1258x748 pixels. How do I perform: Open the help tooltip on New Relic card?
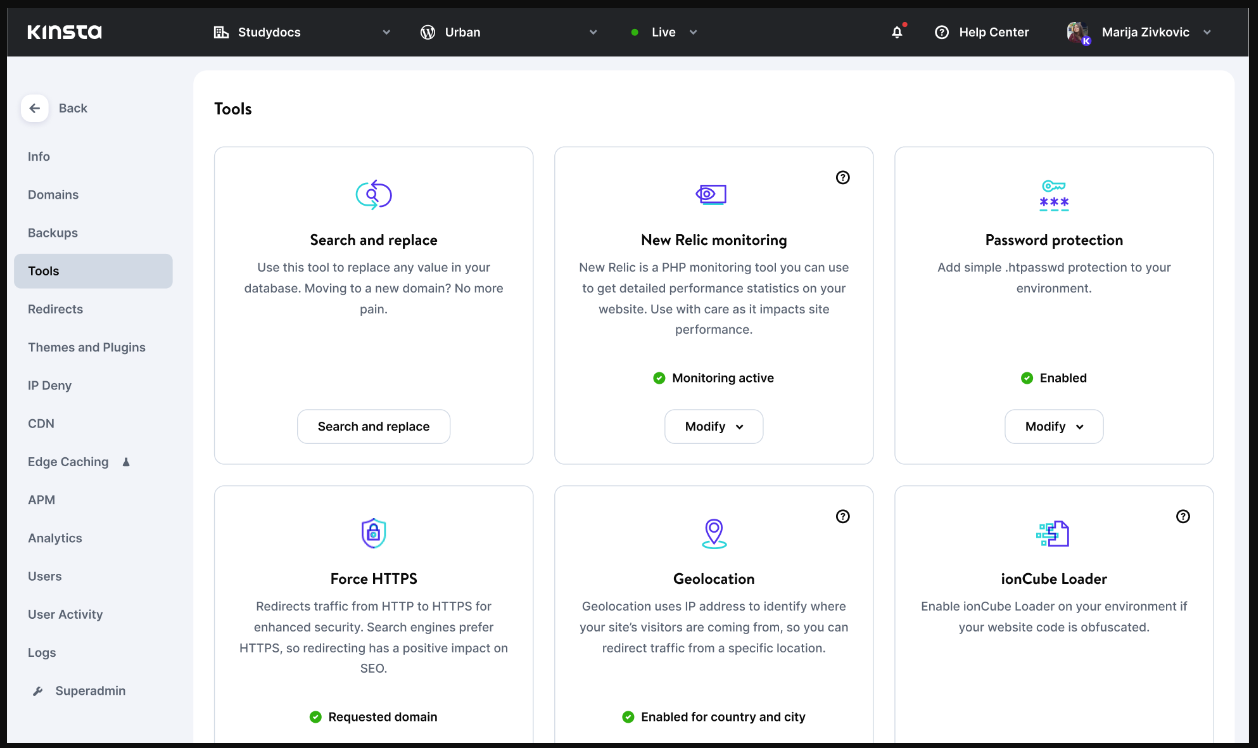(x=842, y=177)
